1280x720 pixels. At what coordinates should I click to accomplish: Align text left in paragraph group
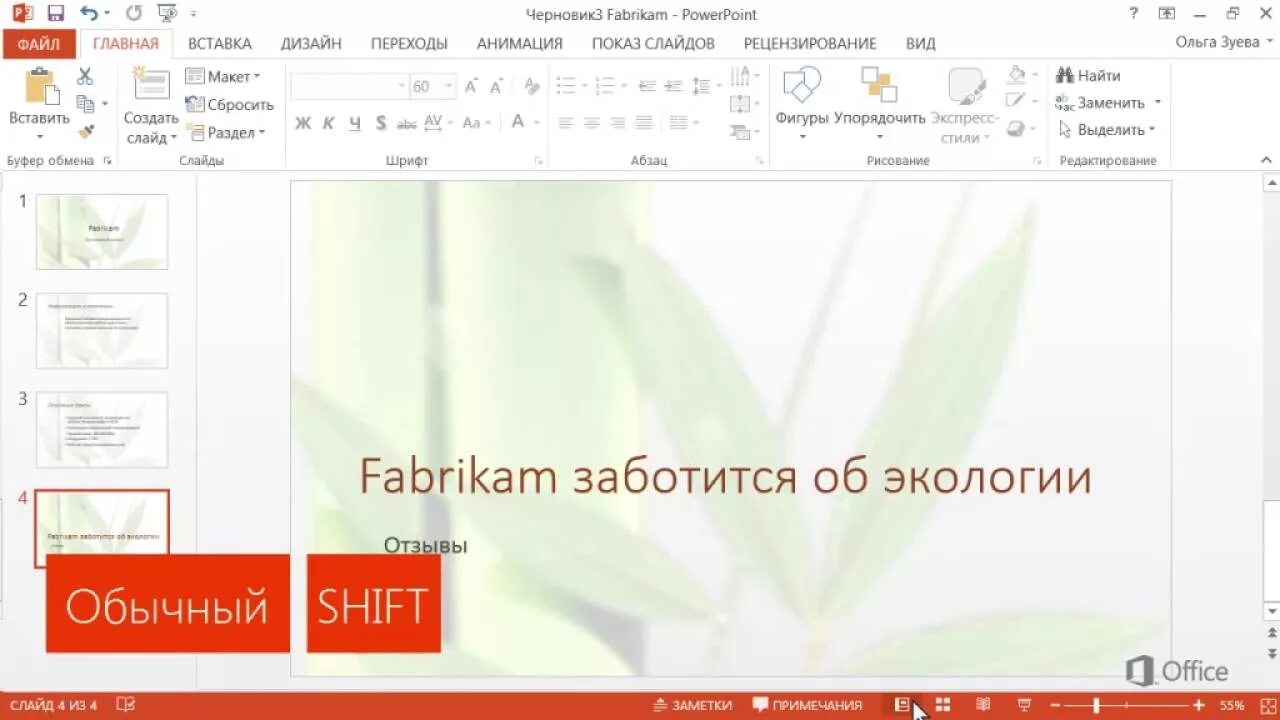point(566,123)
